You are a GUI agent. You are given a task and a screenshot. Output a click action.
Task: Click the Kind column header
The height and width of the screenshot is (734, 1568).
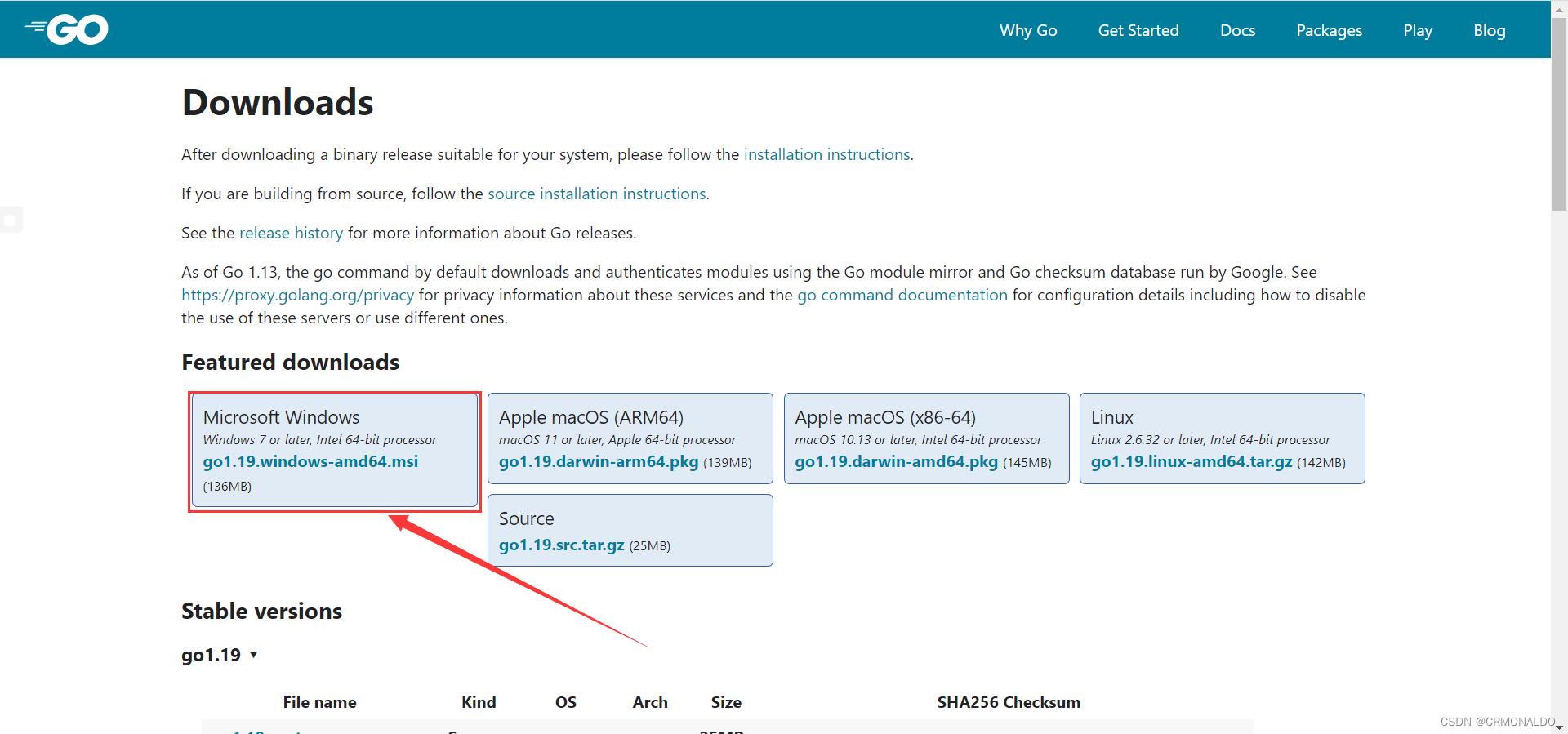(479, 702)
